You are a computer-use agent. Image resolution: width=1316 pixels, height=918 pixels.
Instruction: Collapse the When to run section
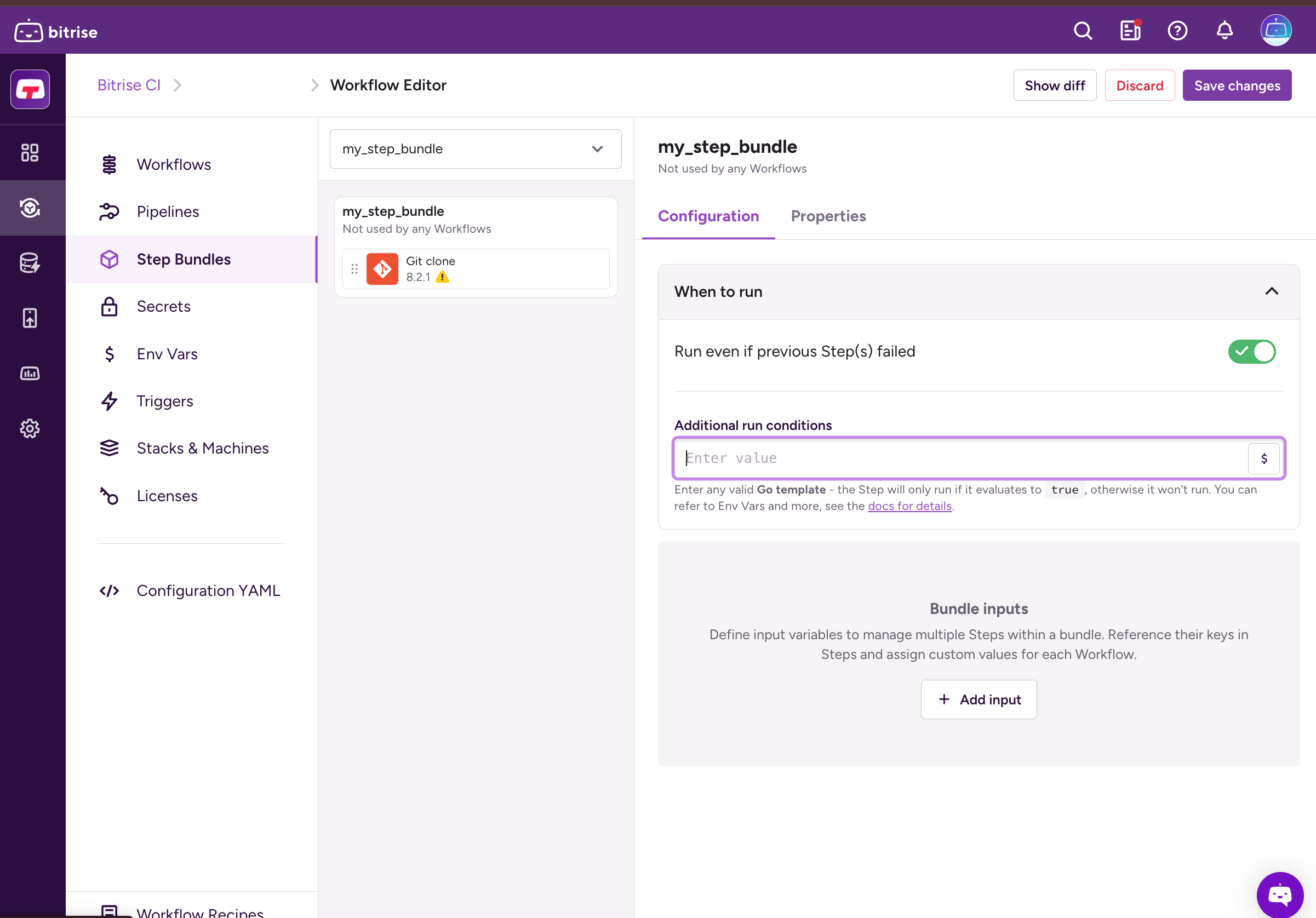[x=1271, y=292]
